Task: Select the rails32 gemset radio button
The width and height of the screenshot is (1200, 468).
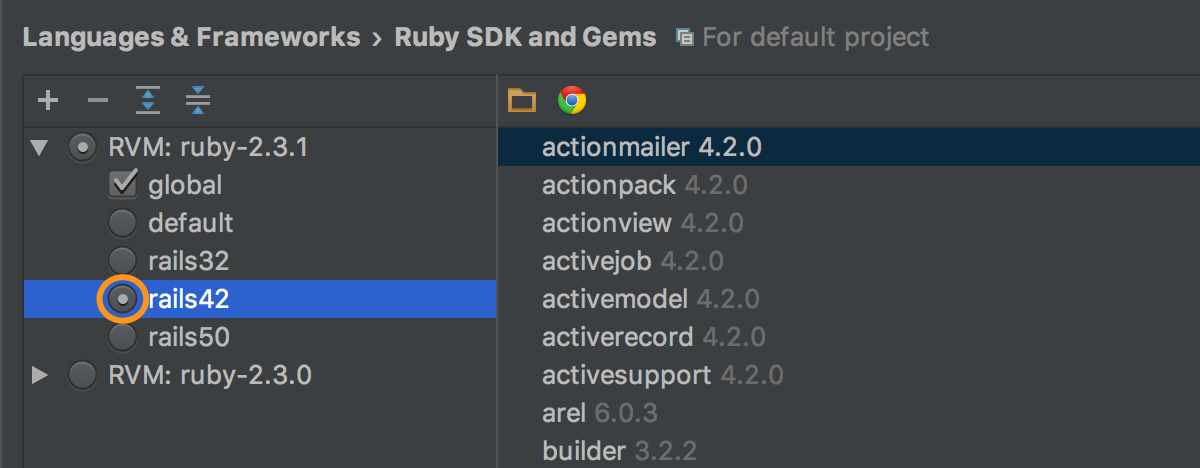Action: point(123,261)
